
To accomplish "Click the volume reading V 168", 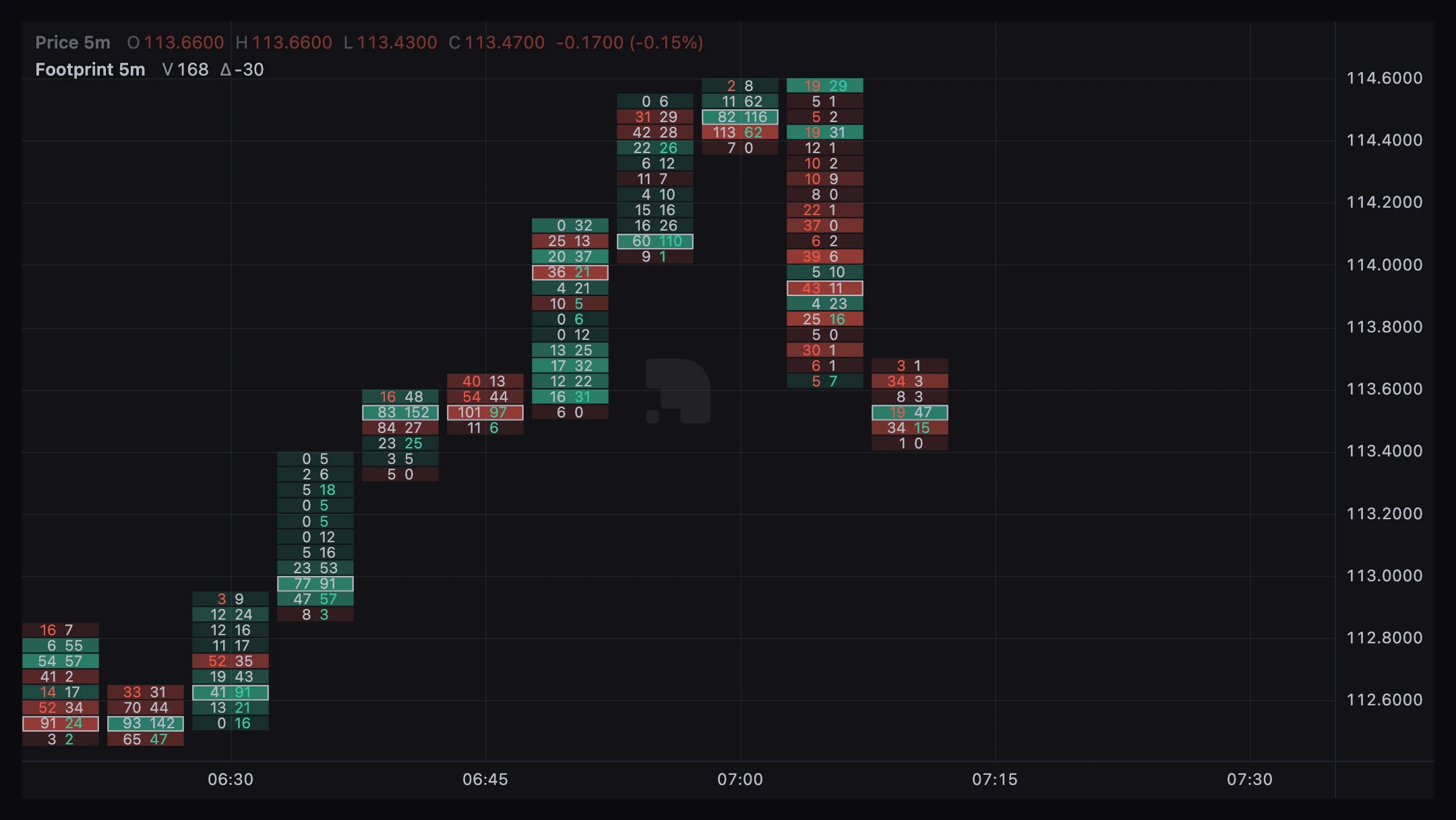I will tap(185, 69).
